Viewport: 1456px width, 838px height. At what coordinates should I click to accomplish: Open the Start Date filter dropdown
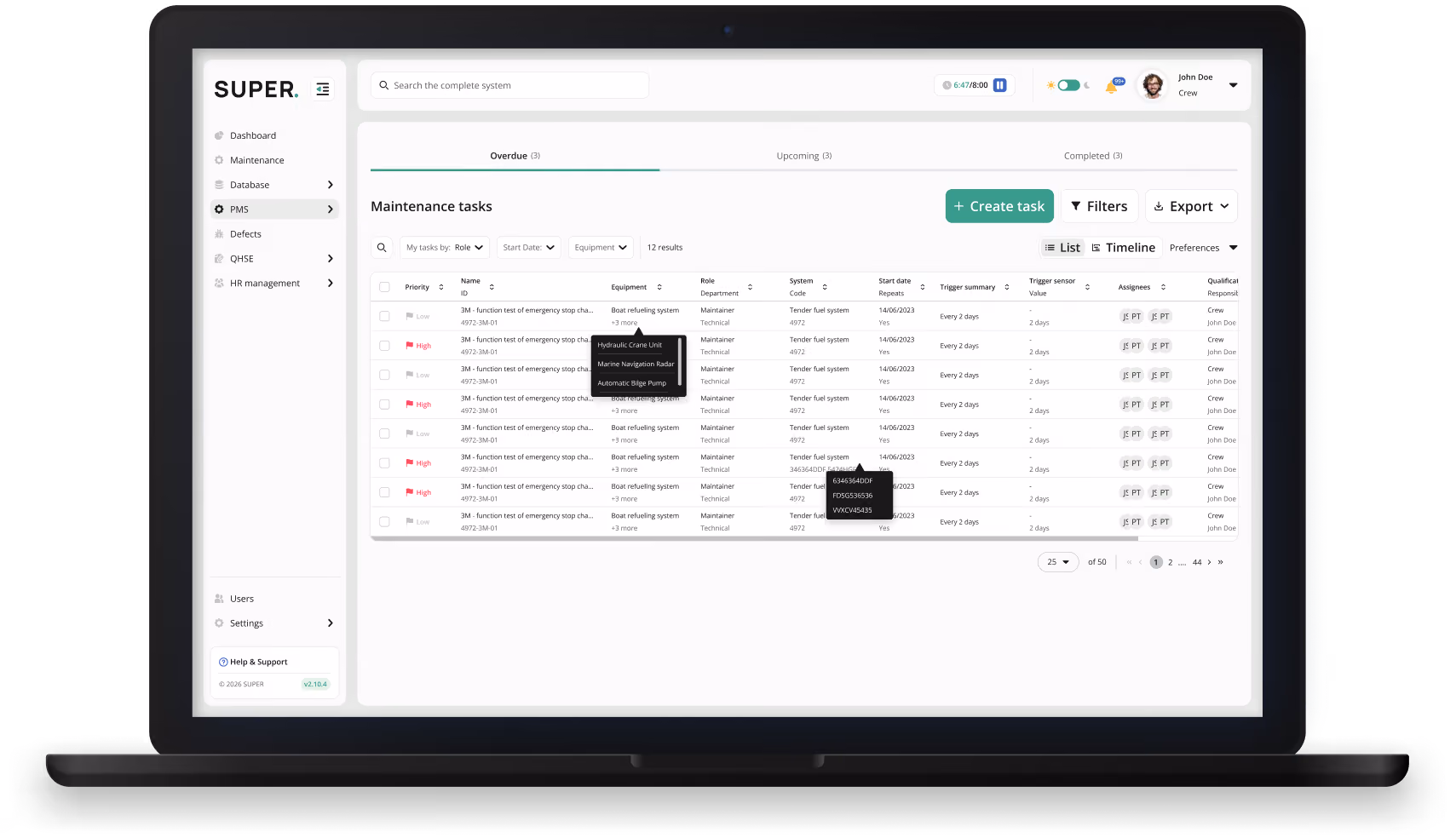pyautogui.click(x=528, y=248)
